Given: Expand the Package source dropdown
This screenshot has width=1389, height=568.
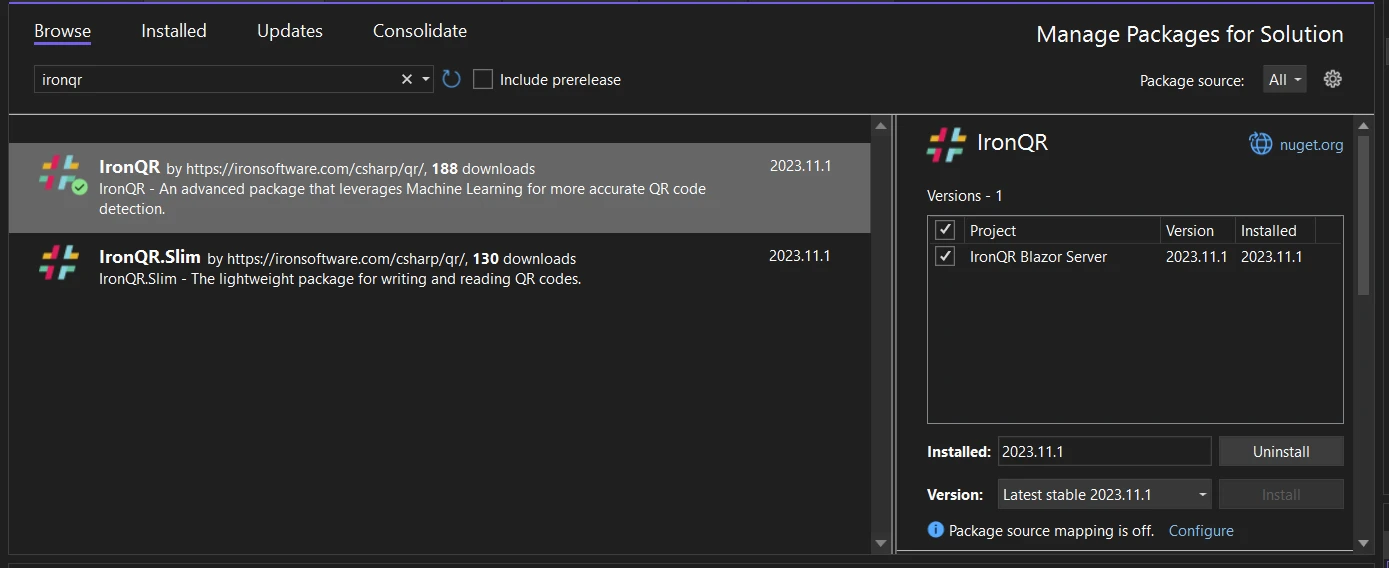Looking at the screenshot, I should click(x=1285, y=80).
